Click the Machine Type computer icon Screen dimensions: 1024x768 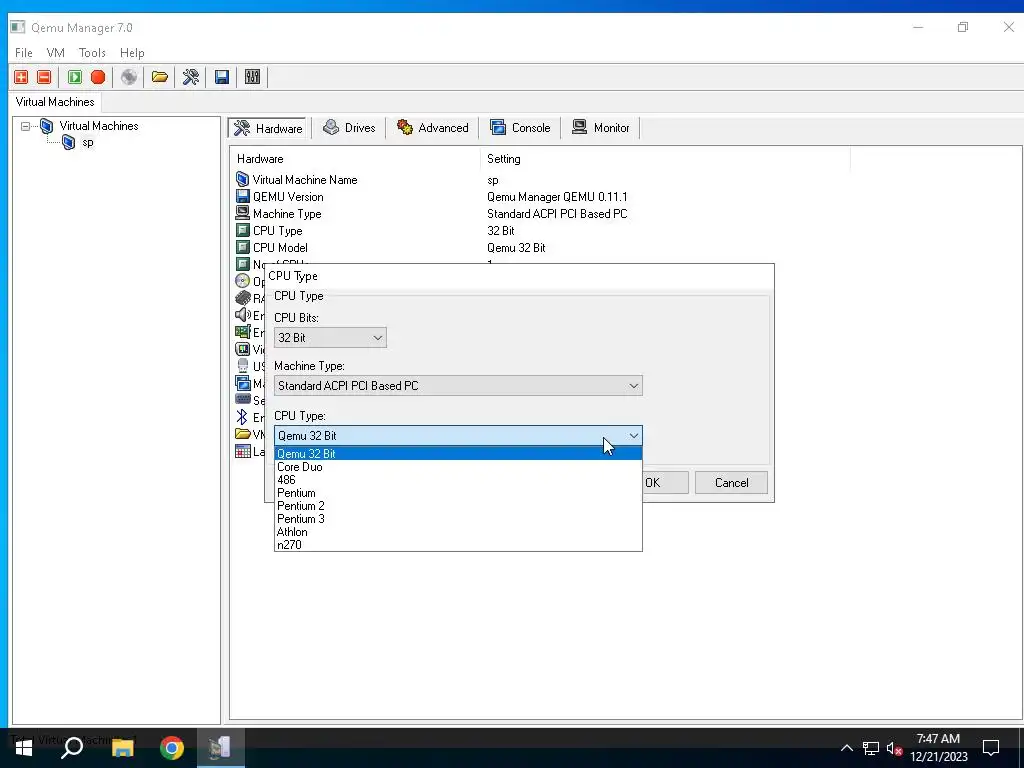pos(242,213)
